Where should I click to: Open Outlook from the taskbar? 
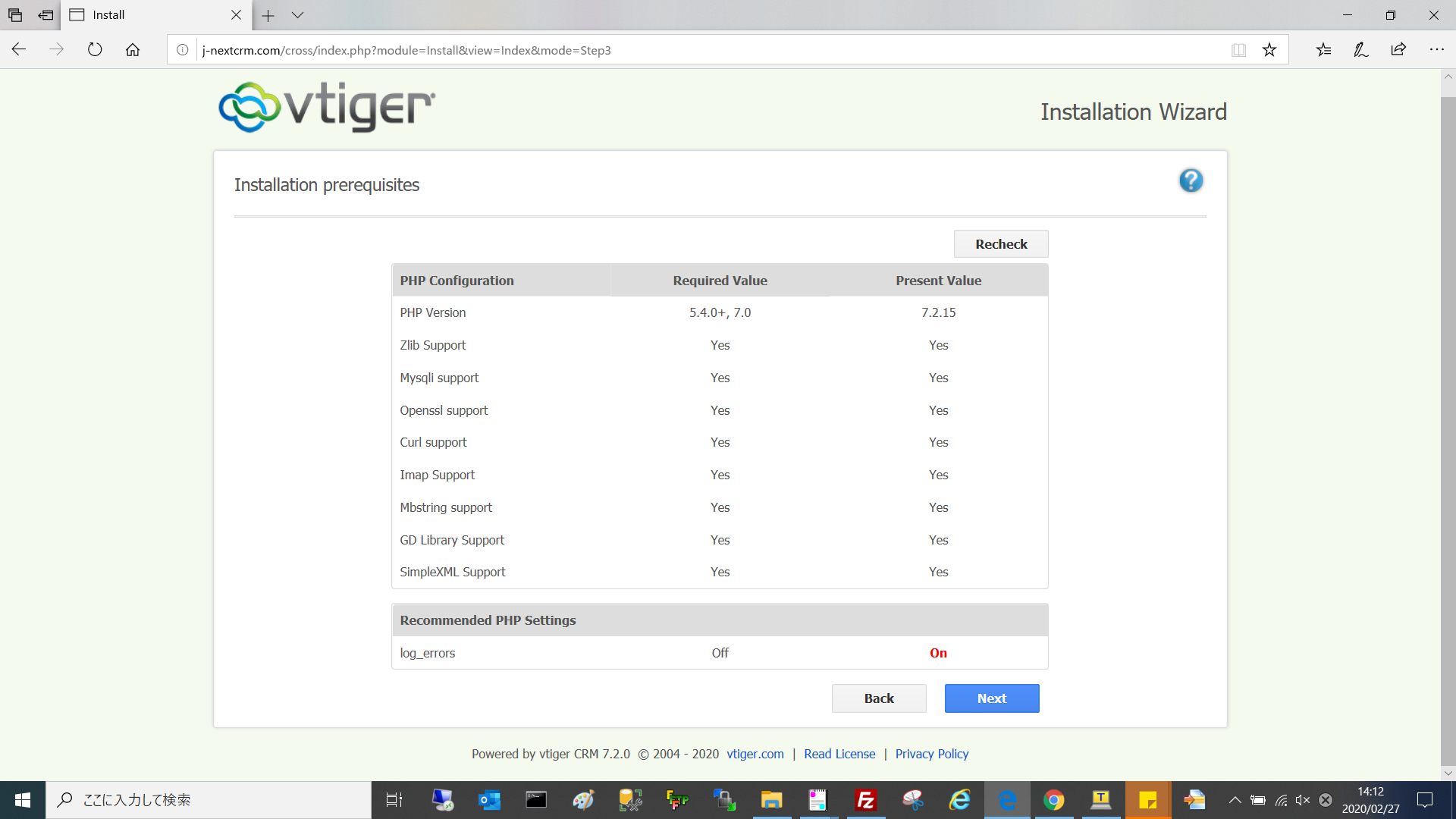click(x=489, y=800)
